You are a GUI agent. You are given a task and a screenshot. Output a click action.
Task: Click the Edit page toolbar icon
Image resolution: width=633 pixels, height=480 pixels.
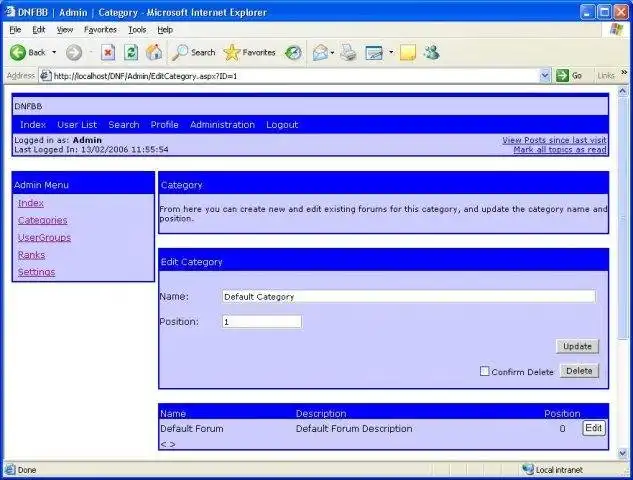click(374, 53)
